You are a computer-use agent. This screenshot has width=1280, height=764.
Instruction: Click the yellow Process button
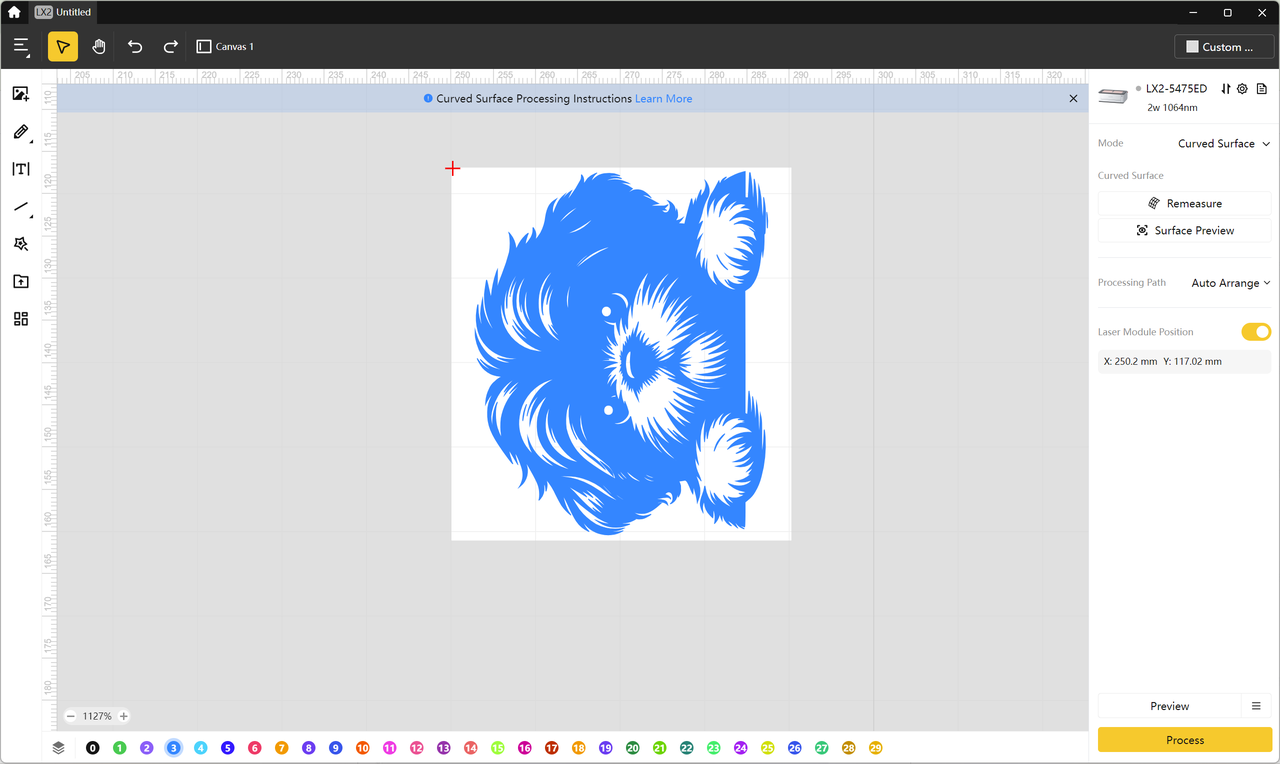point(1184,740)
